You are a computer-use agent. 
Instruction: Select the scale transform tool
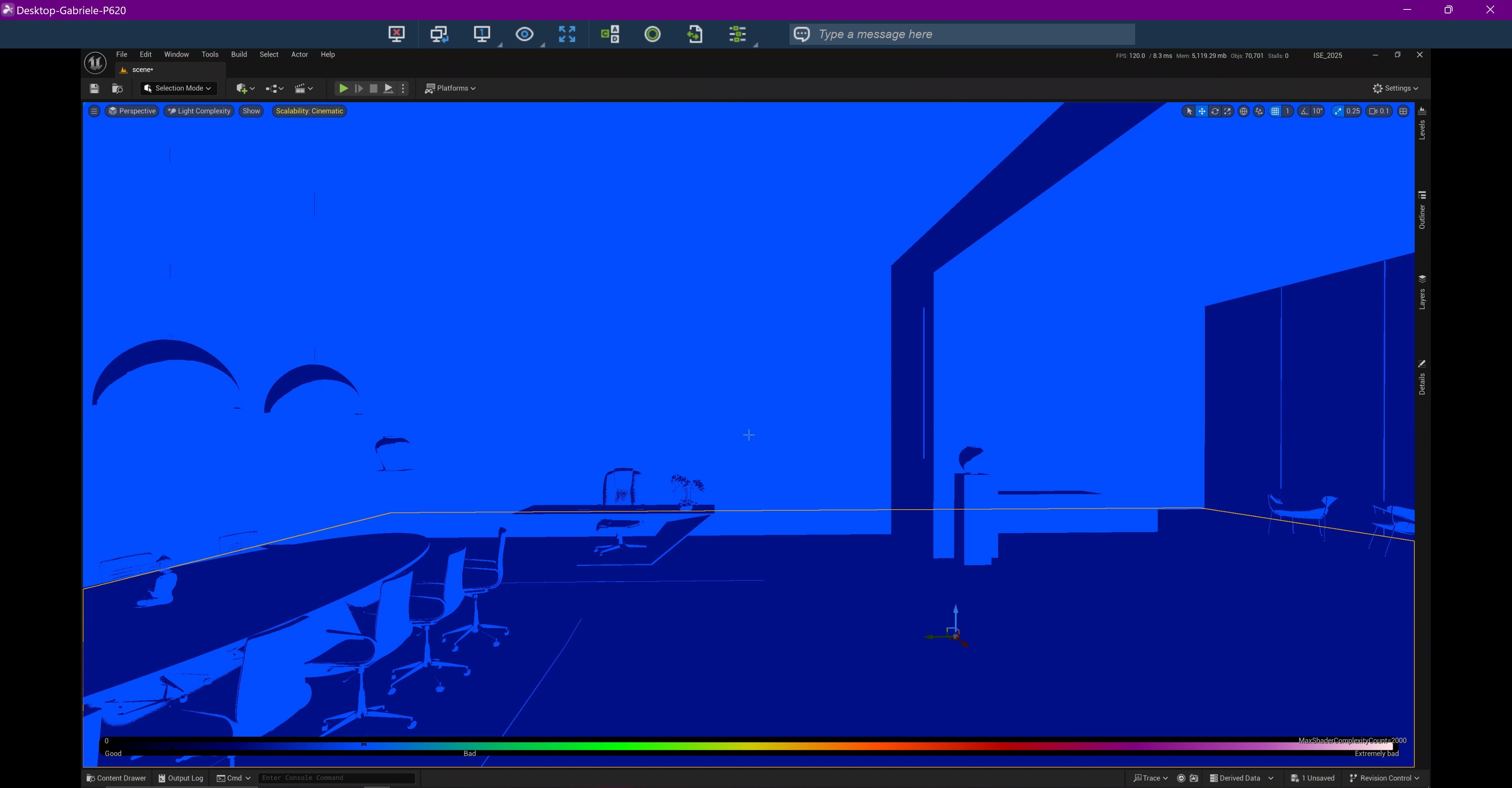pyautogui.click(x=1227, y=111)
